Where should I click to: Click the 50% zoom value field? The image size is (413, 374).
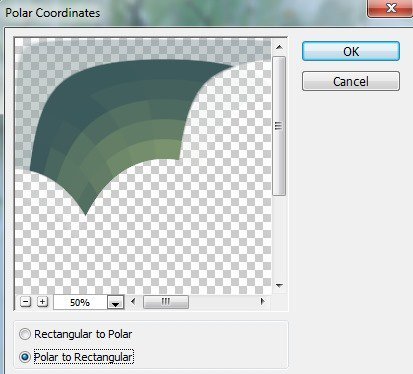80,303
